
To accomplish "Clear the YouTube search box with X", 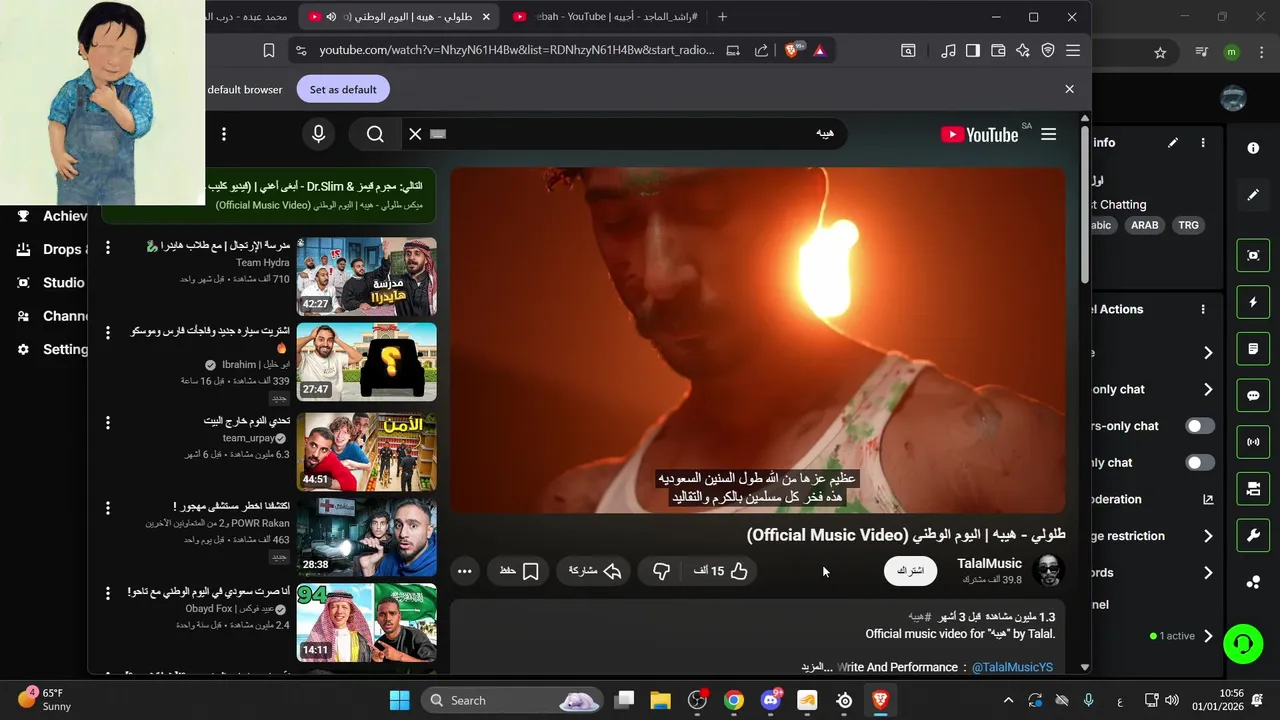I will click(415, 134).
